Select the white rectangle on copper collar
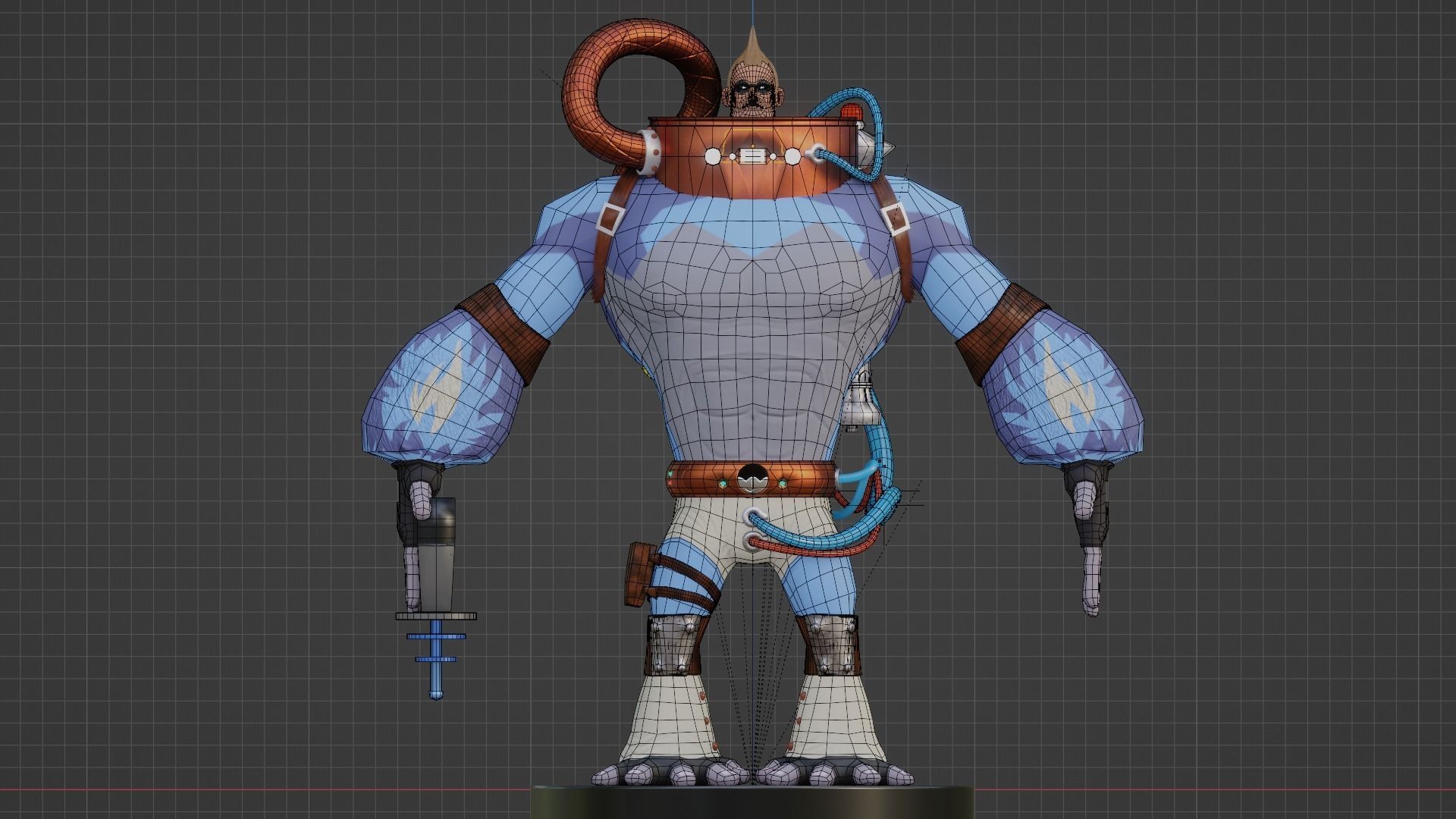This screenshot has height=819, width=1456. pos(752,157)
